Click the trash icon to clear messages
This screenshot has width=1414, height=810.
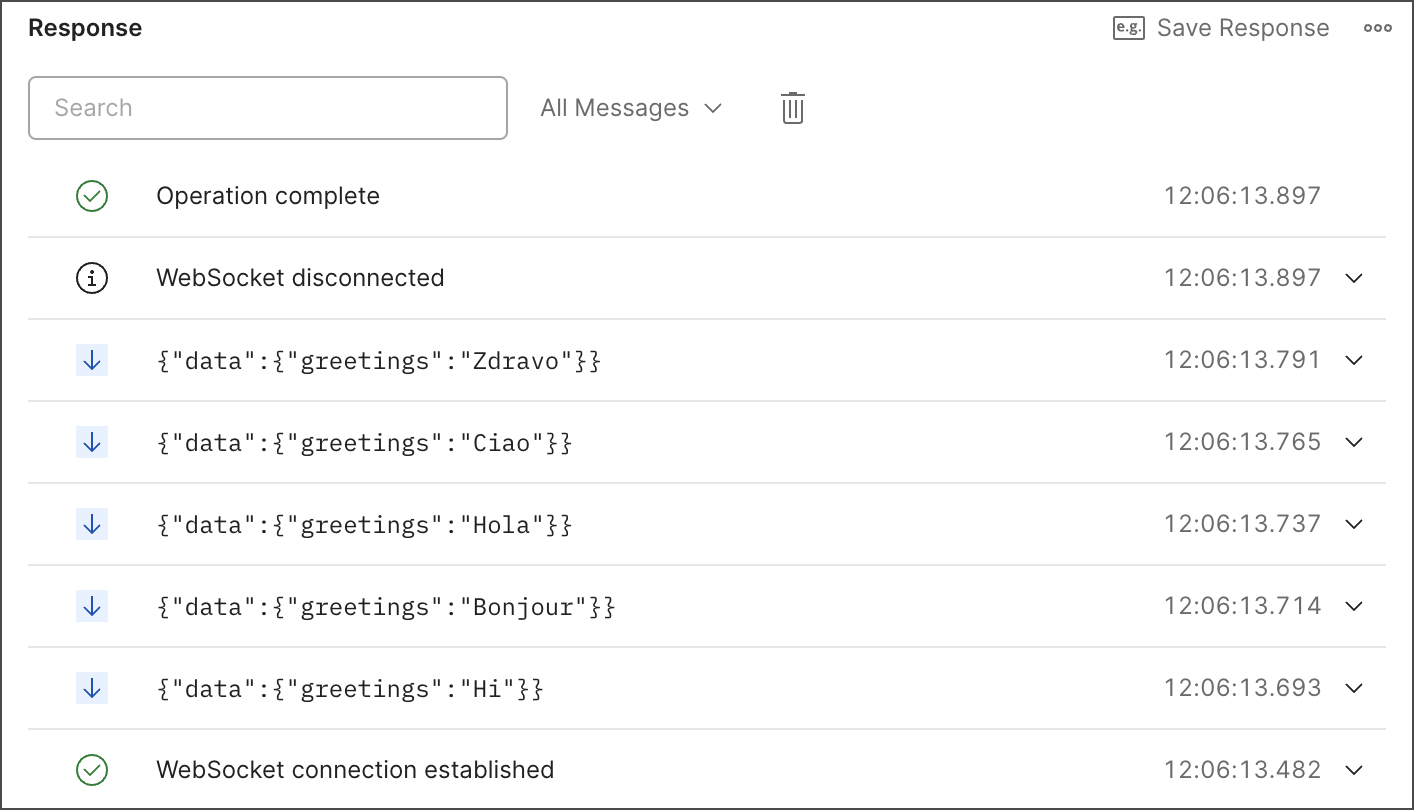pos(792,108)
